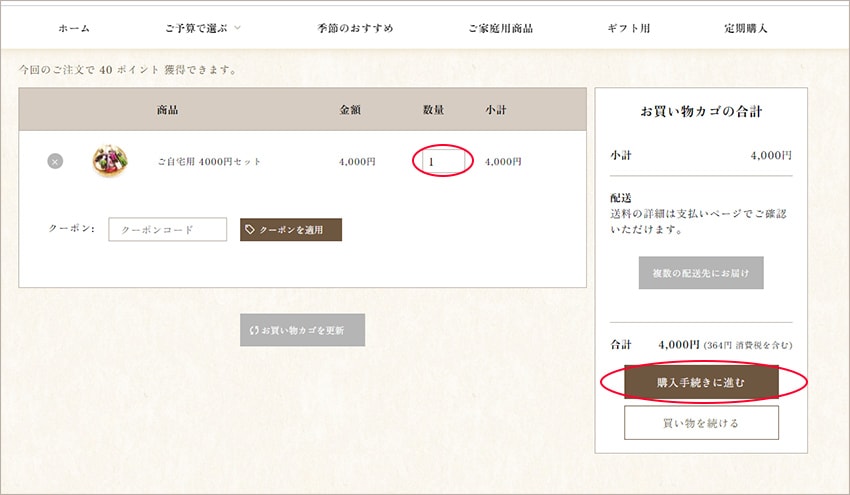Click the お買い物カゴを更新 button
The width and height of the screenshot is (850, 495).
click(x=302, y=330)
